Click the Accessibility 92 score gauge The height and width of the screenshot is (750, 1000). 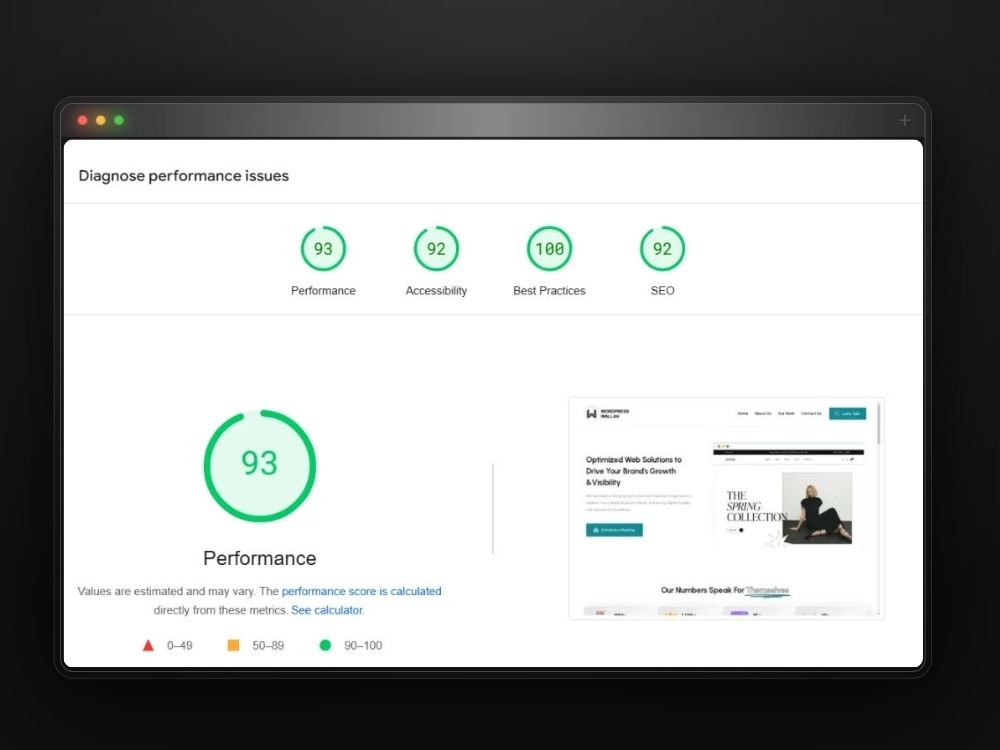436,249
